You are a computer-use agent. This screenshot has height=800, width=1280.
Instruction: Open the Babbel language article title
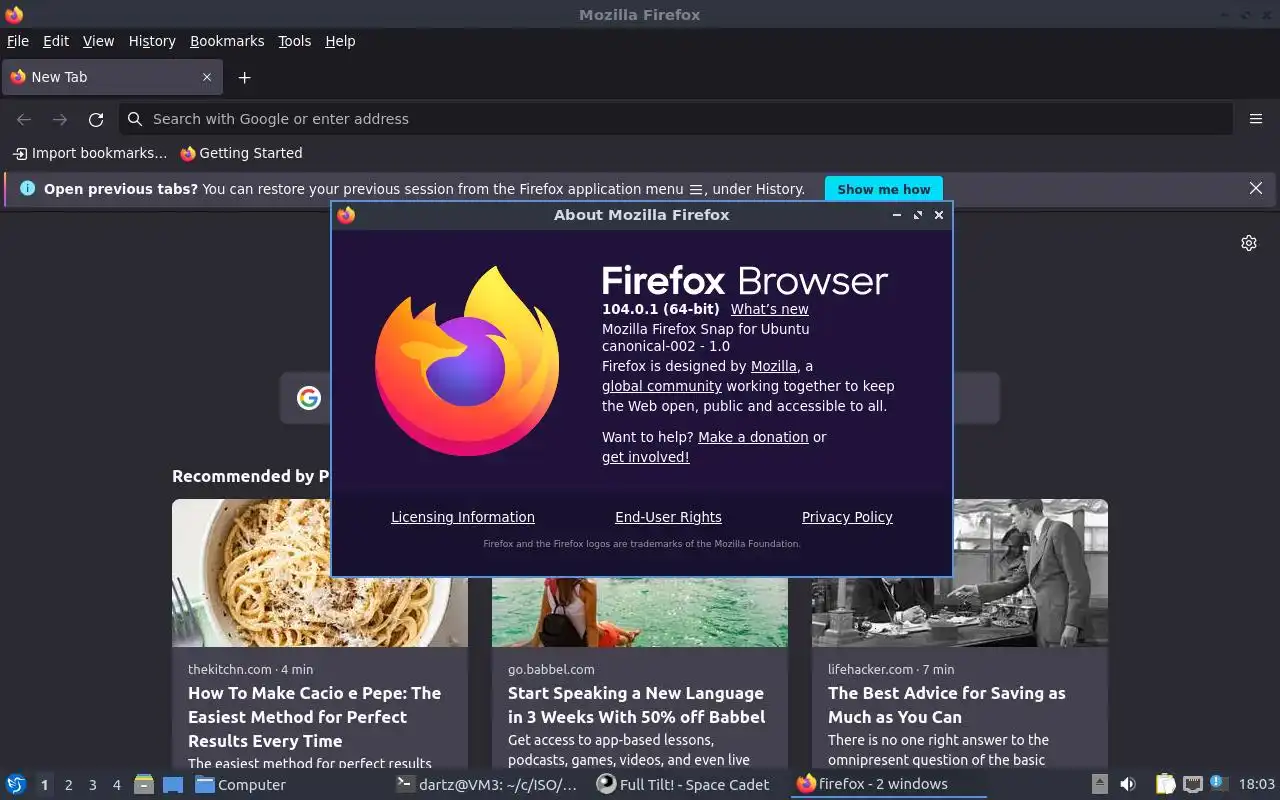[x=636, y=705]
